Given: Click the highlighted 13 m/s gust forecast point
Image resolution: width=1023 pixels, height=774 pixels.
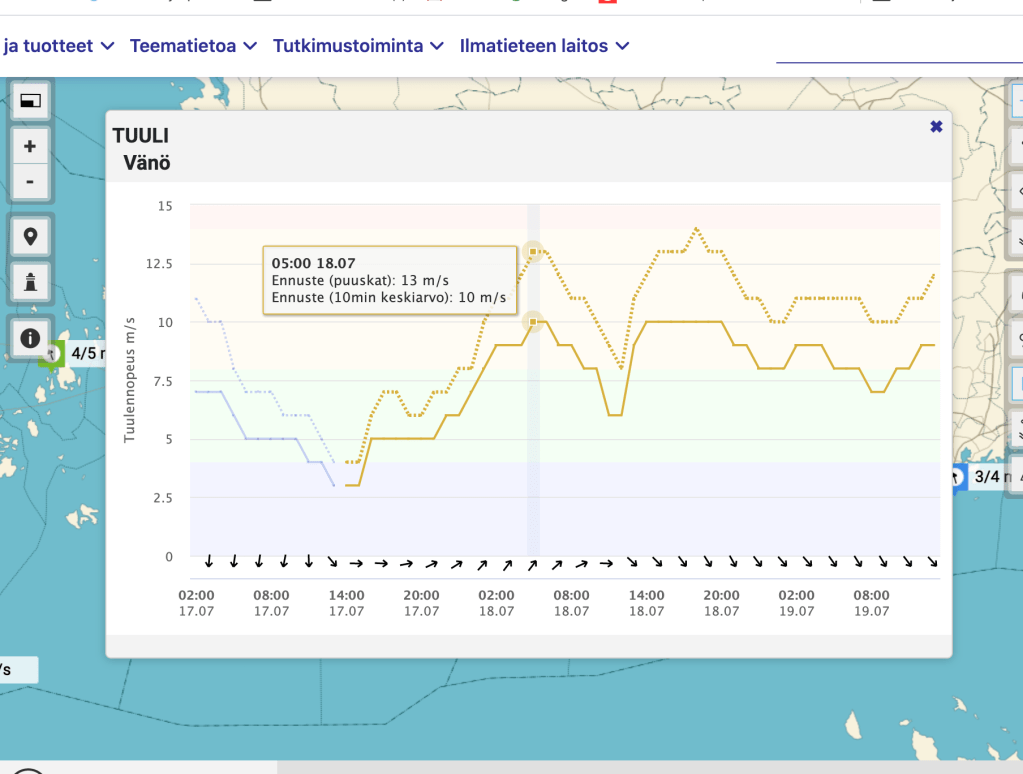Looking at the screenshot, I should point(533,252).
